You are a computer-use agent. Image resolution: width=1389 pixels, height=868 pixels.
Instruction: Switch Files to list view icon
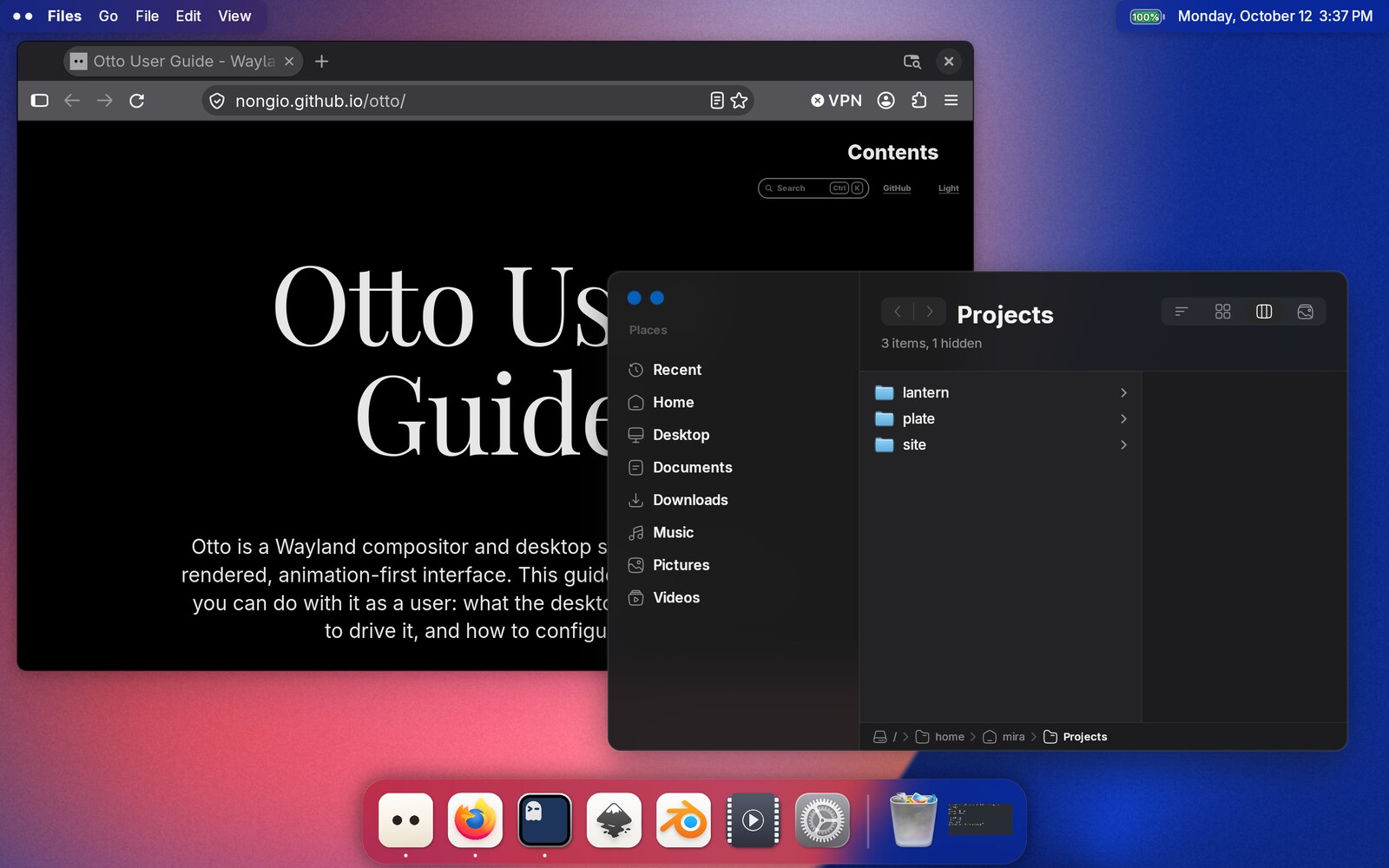coord(1182,312)
